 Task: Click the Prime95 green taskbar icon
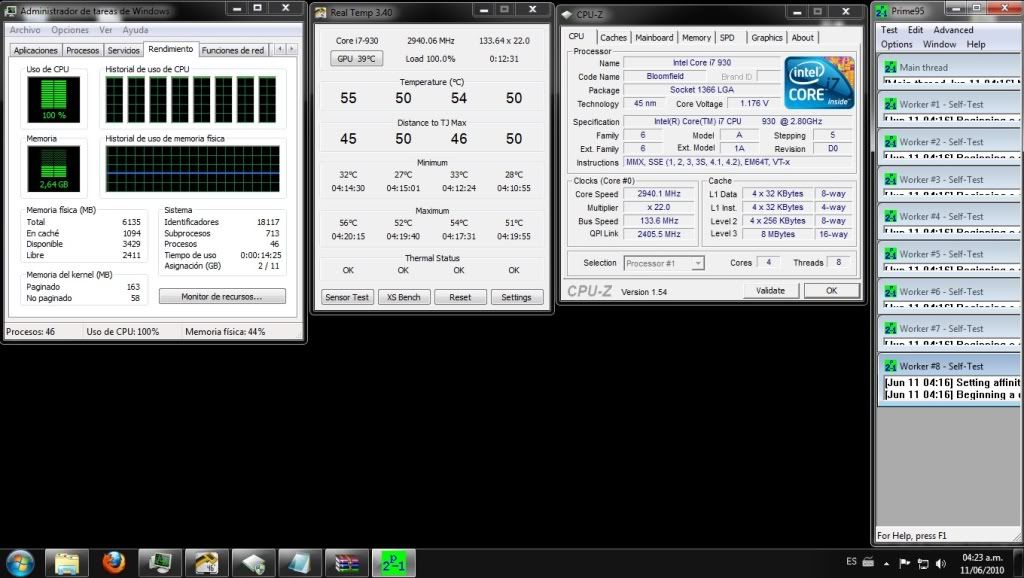coord(394,563)
